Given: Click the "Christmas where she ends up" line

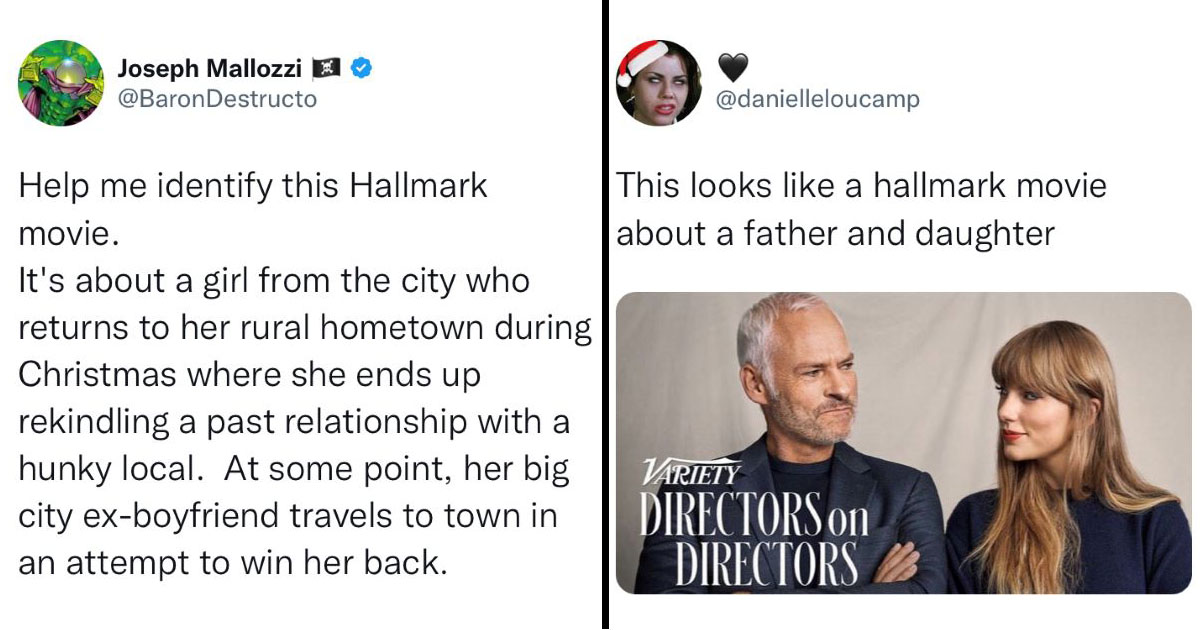Looking at the screenshot, I should tap(249, 375).
